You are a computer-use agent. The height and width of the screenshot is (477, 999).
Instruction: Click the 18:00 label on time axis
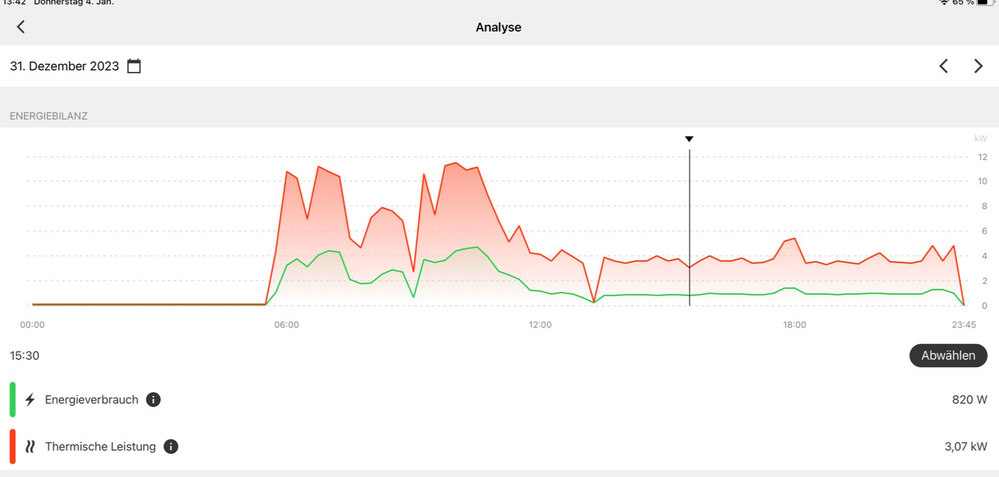tap(794, 325)
